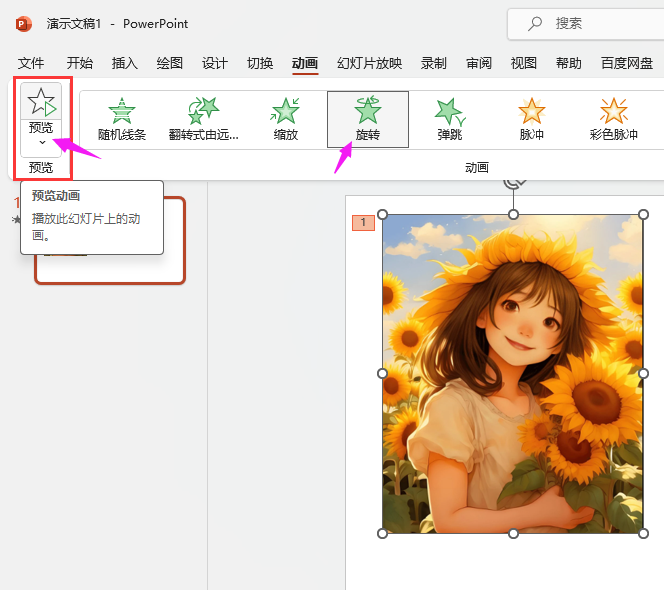The height and width of the screenshot is (590, 664).
Task: Open the Help (帮助) tab
Action: click(x=569, y=63)
